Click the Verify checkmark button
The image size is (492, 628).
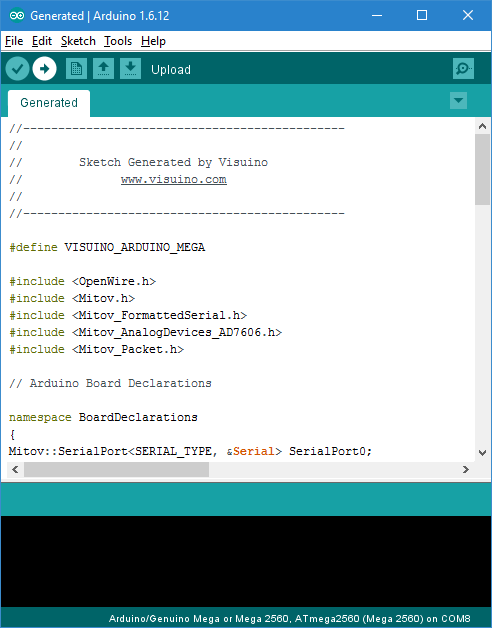pyautogui.click(x=17, y=69)
